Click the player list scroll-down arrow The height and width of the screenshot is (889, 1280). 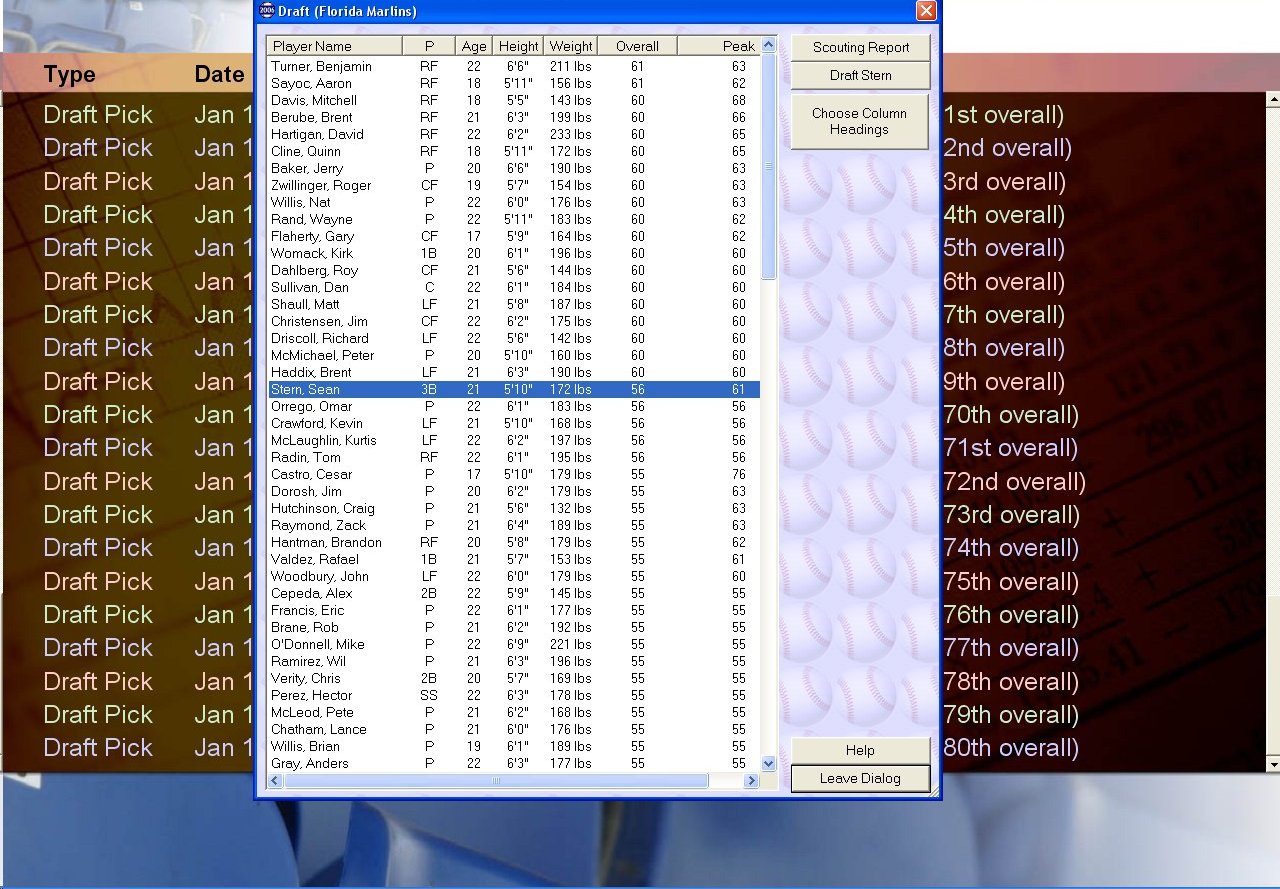[768, 763]
